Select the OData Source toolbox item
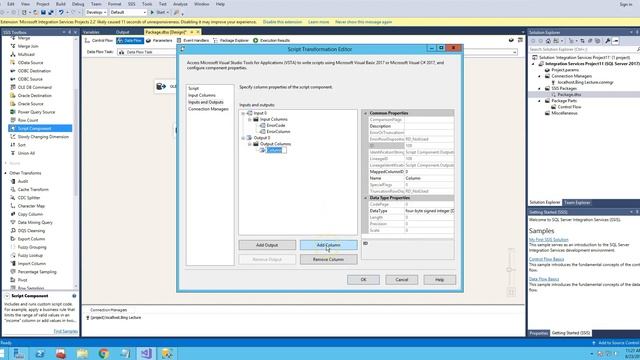 30,62
